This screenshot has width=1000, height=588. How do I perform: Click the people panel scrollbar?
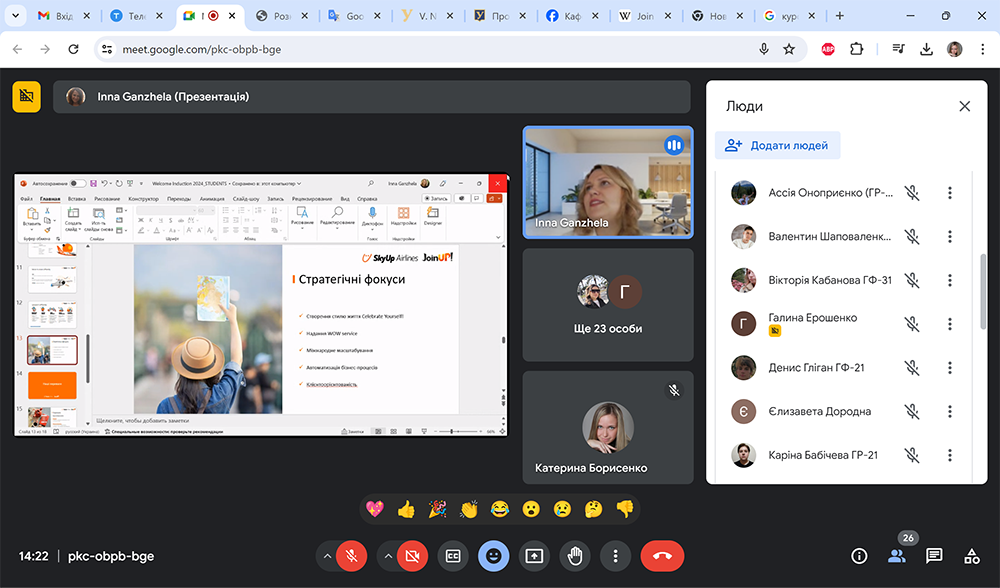click(982, 290)
